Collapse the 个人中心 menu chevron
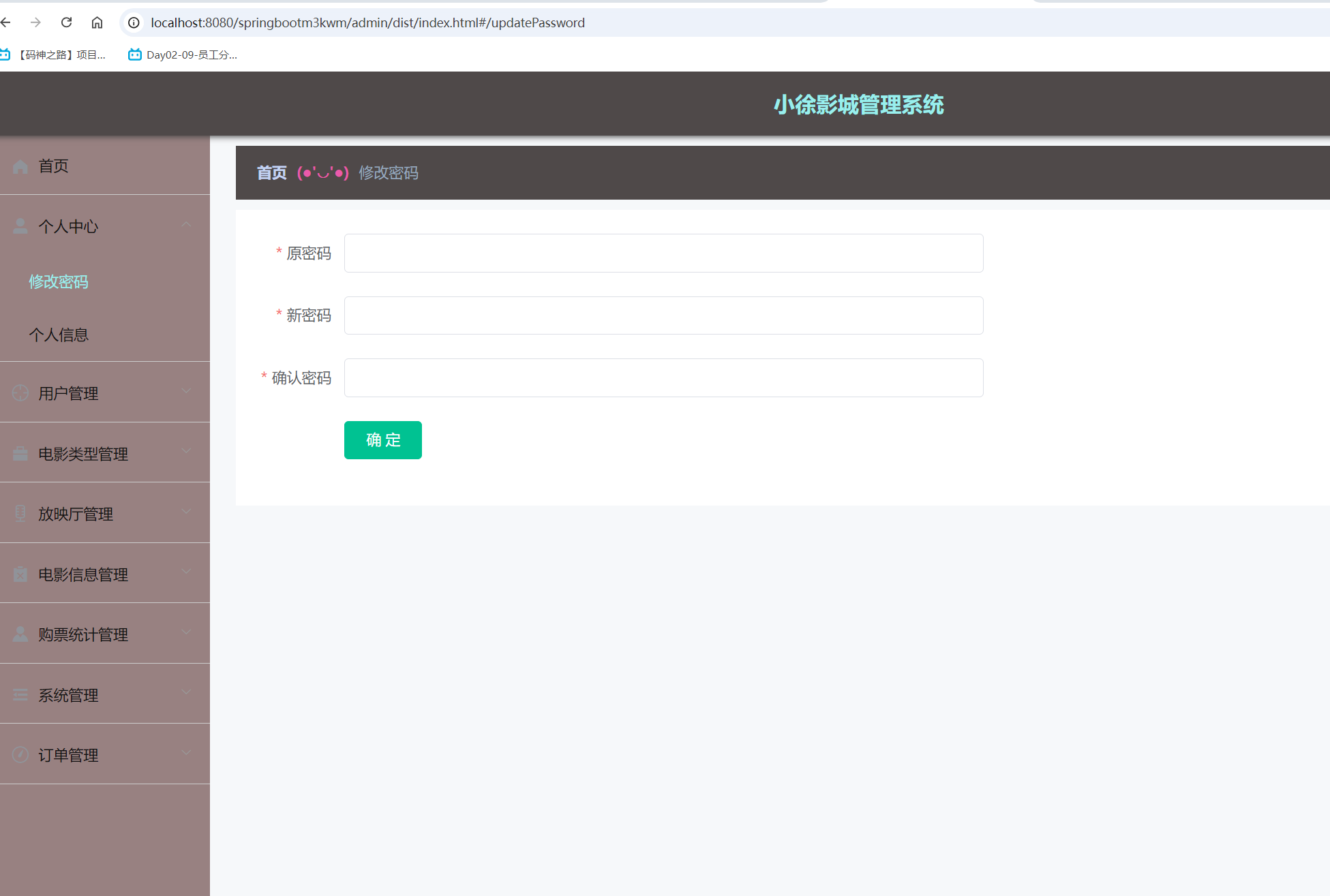This screenshot has width=1330, height=896. (x=186, y=225)
